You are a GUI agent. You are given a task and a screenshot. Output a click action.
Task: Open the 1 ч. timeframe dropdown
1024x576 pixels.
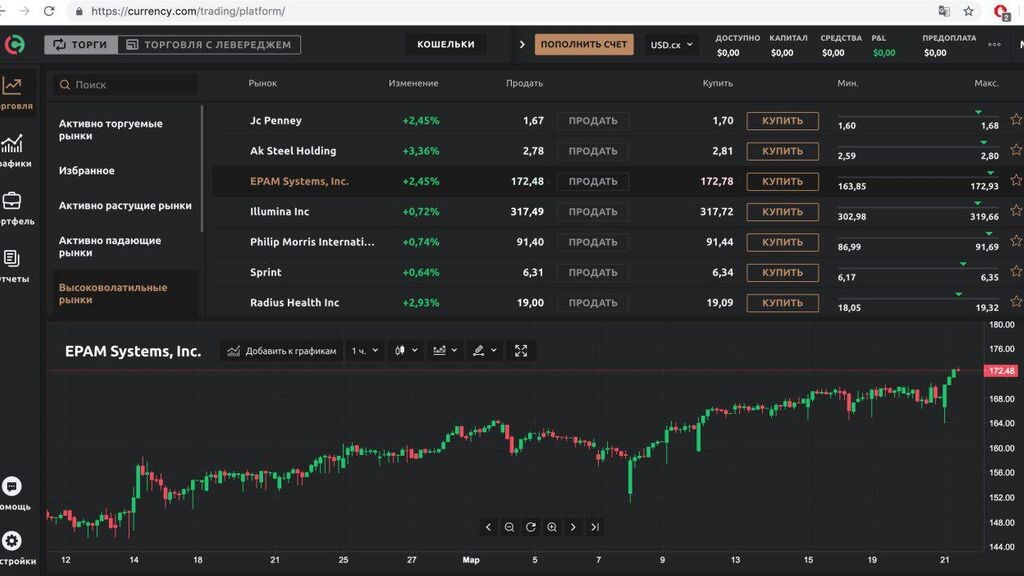(364, 351)
